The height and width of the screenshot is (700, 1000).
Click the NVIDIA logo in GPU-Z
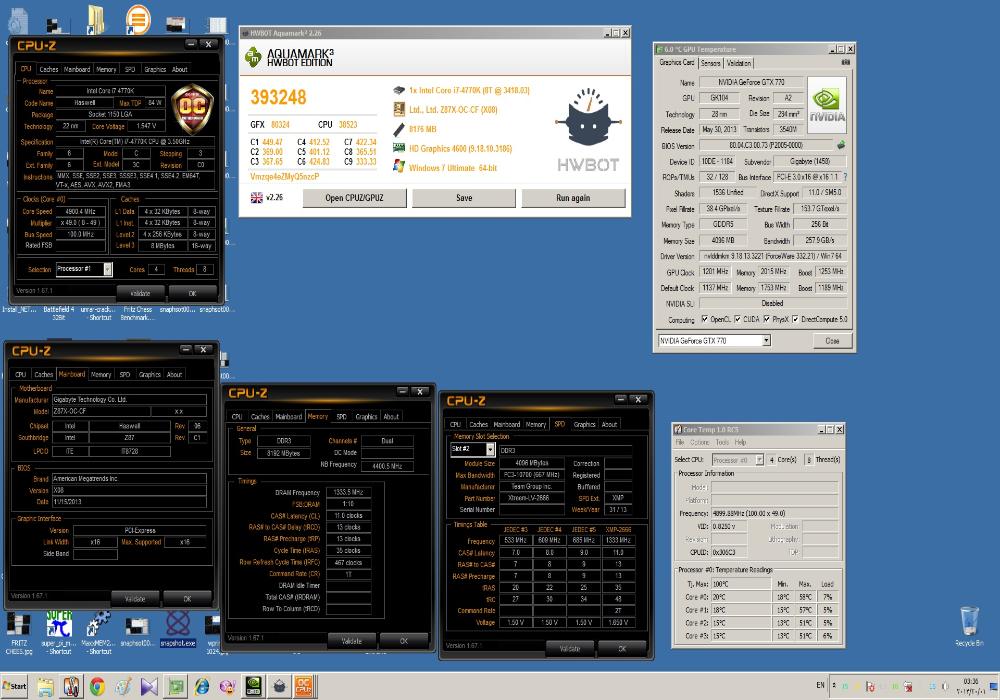click(x=827, y=105)
